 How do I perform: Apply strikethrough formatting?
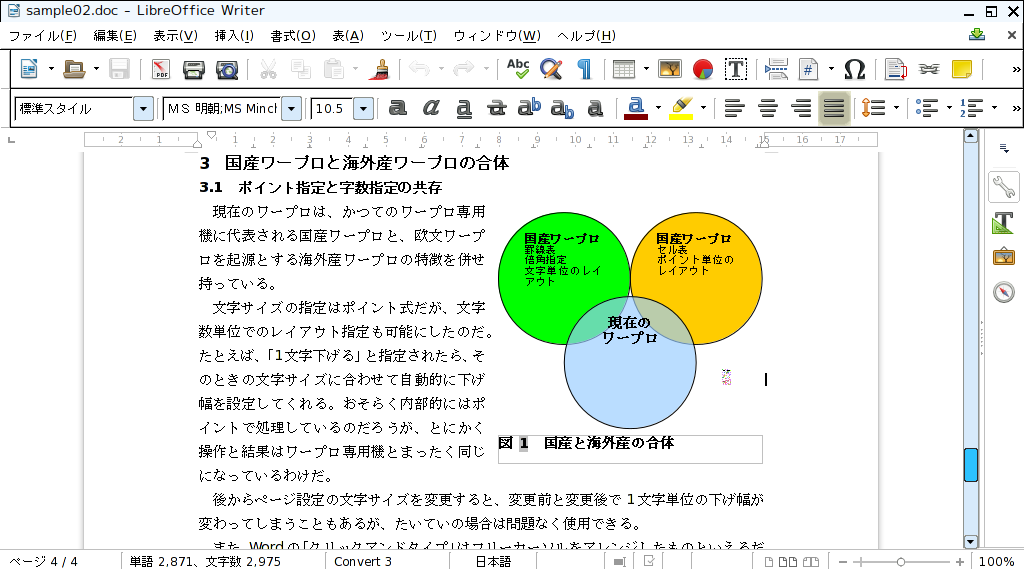click(496, 108)
